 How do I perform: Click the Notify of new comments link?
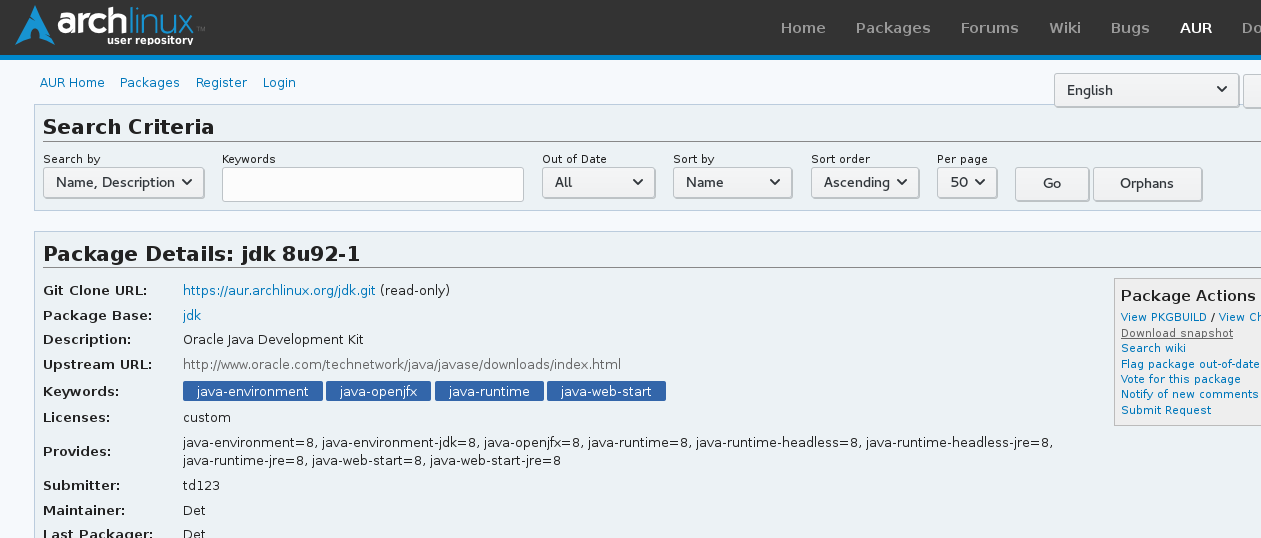click(x=1189, y=394)
